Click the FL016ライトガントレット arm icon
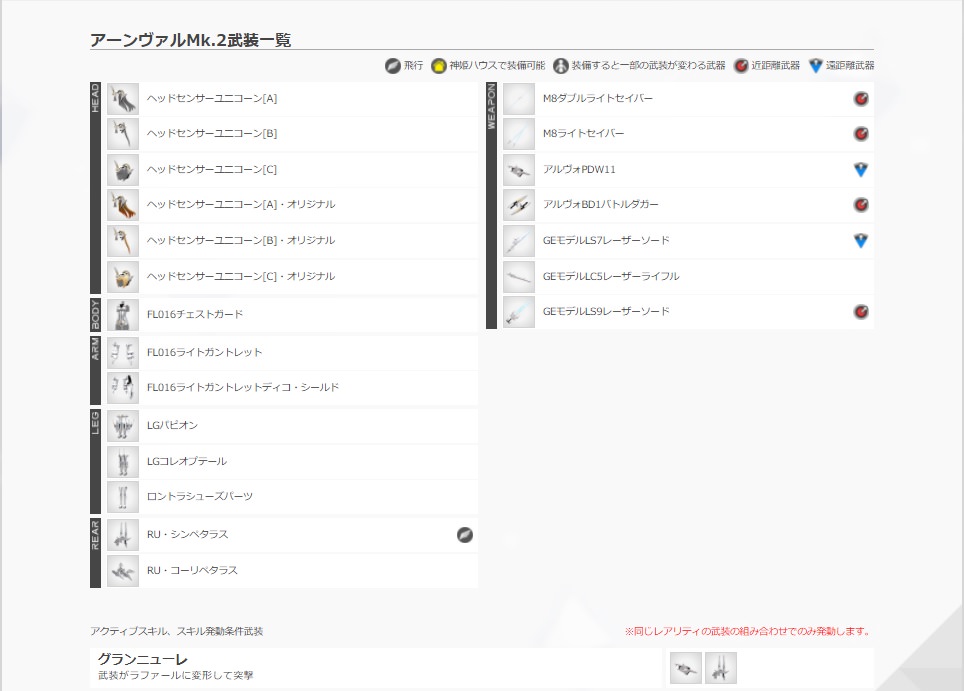 [123, 352]
